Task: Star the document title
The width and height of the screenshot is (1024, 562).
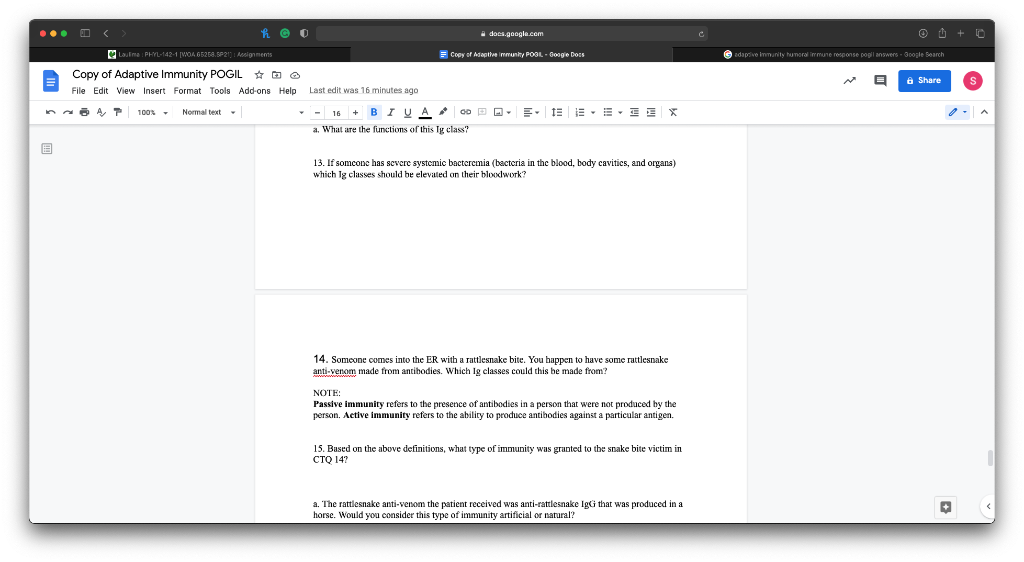Action: [259, 75]
